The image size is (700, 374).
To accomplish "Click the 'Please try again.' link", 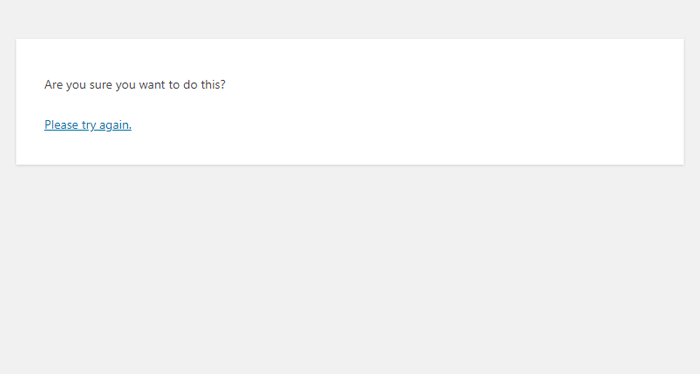I will (x=88, y=125).
